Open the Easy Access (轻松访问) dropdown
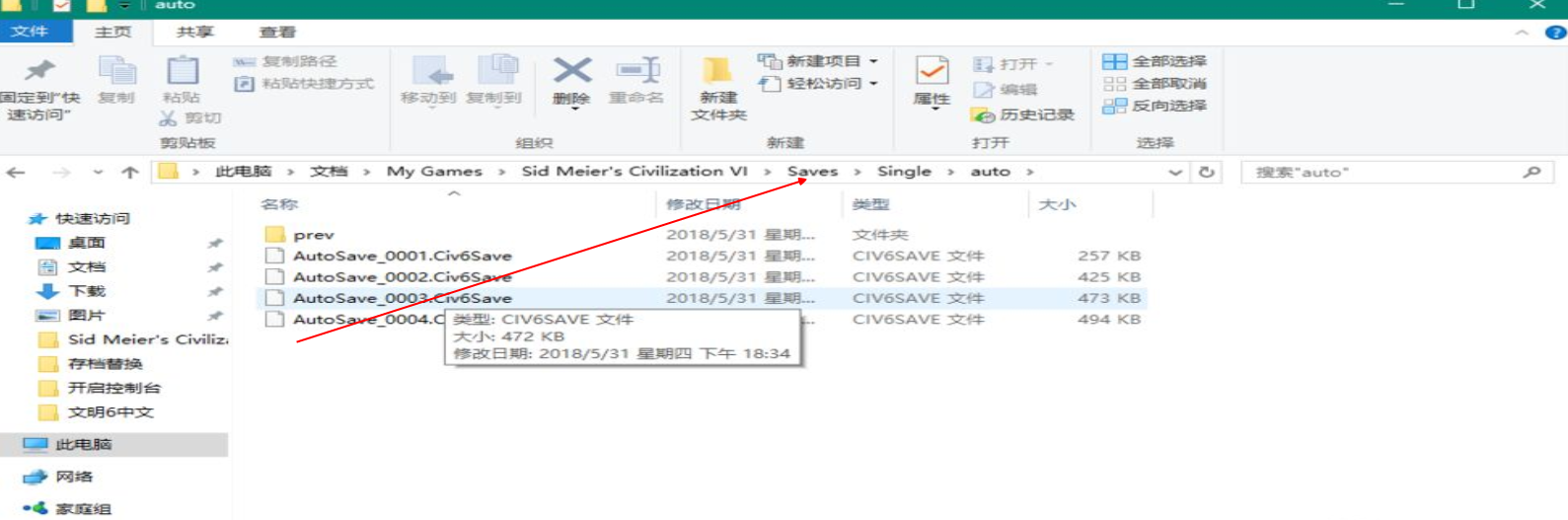The width and height of the screenshot is (1568, 520). pyautogui.click(x=818, y=84)
